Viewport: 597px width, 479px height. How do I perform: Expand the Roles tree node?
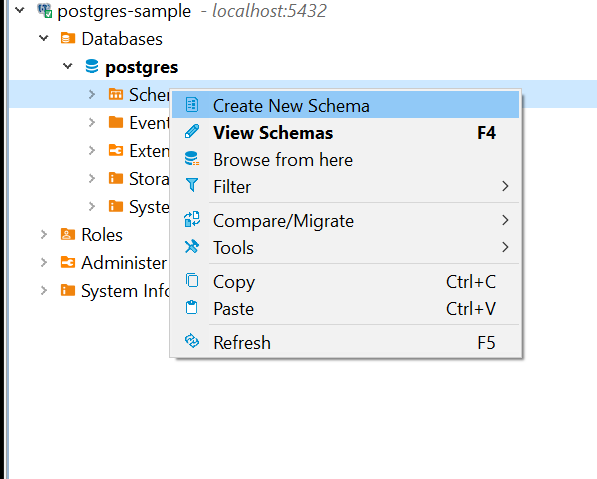click(44, 234)
